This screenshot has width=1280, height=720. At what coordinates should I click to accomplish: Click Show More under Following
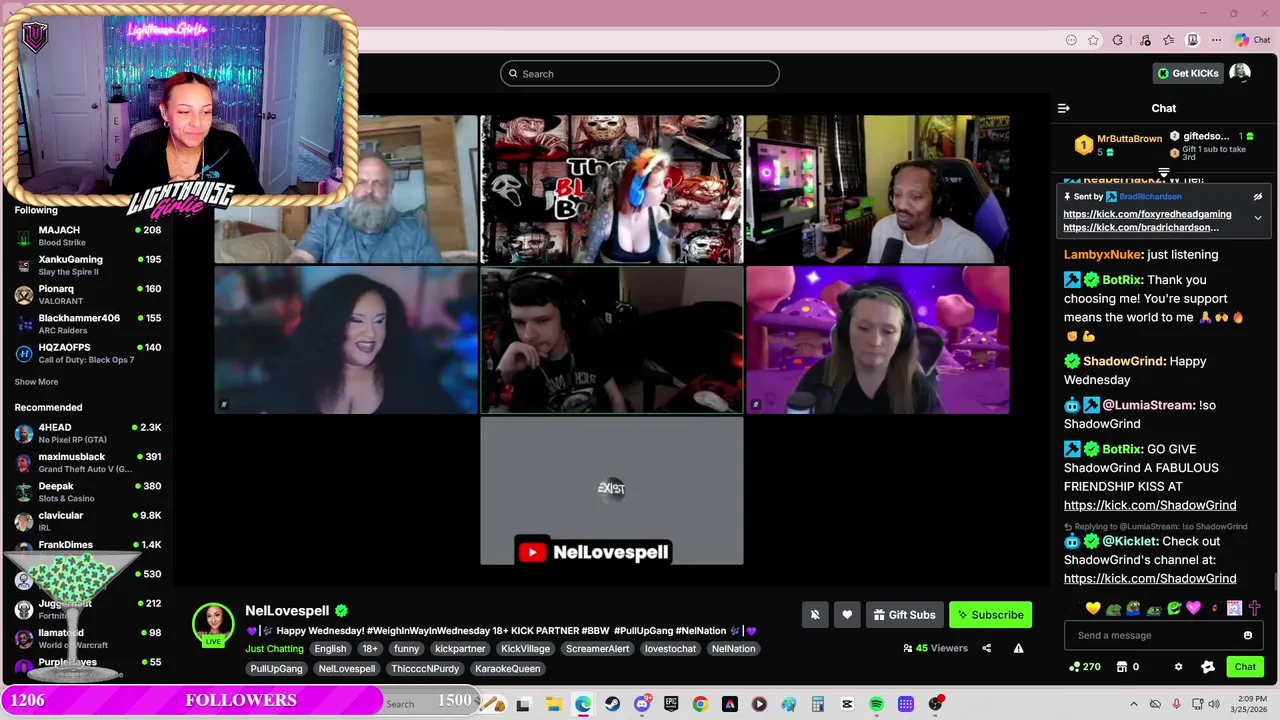click(x=36, y=382)
